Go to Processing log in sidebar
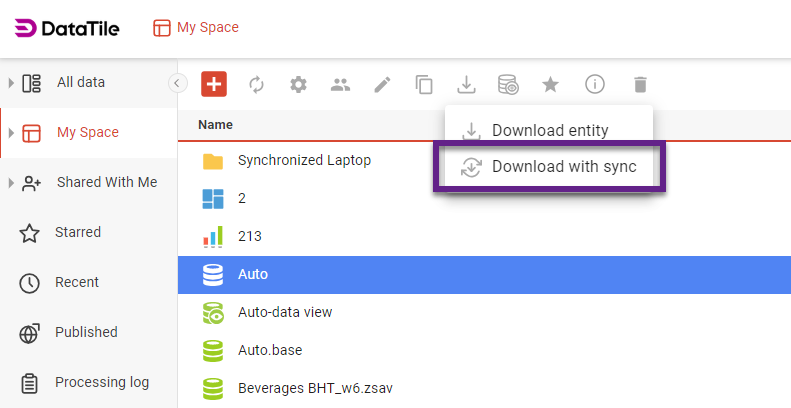Viewport: 791px width, 408px height. point(101,382)
